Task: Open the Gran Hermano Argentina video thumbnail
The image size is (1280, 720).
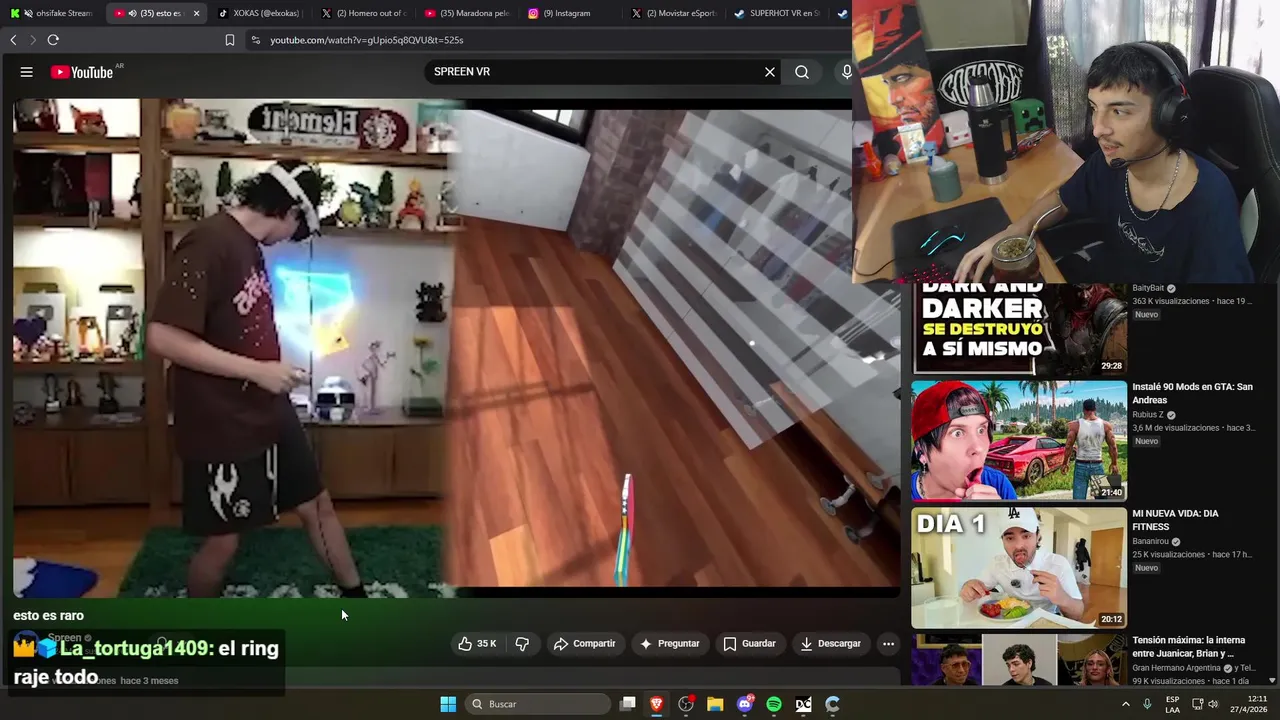Action: click(x=1019, y=660)
